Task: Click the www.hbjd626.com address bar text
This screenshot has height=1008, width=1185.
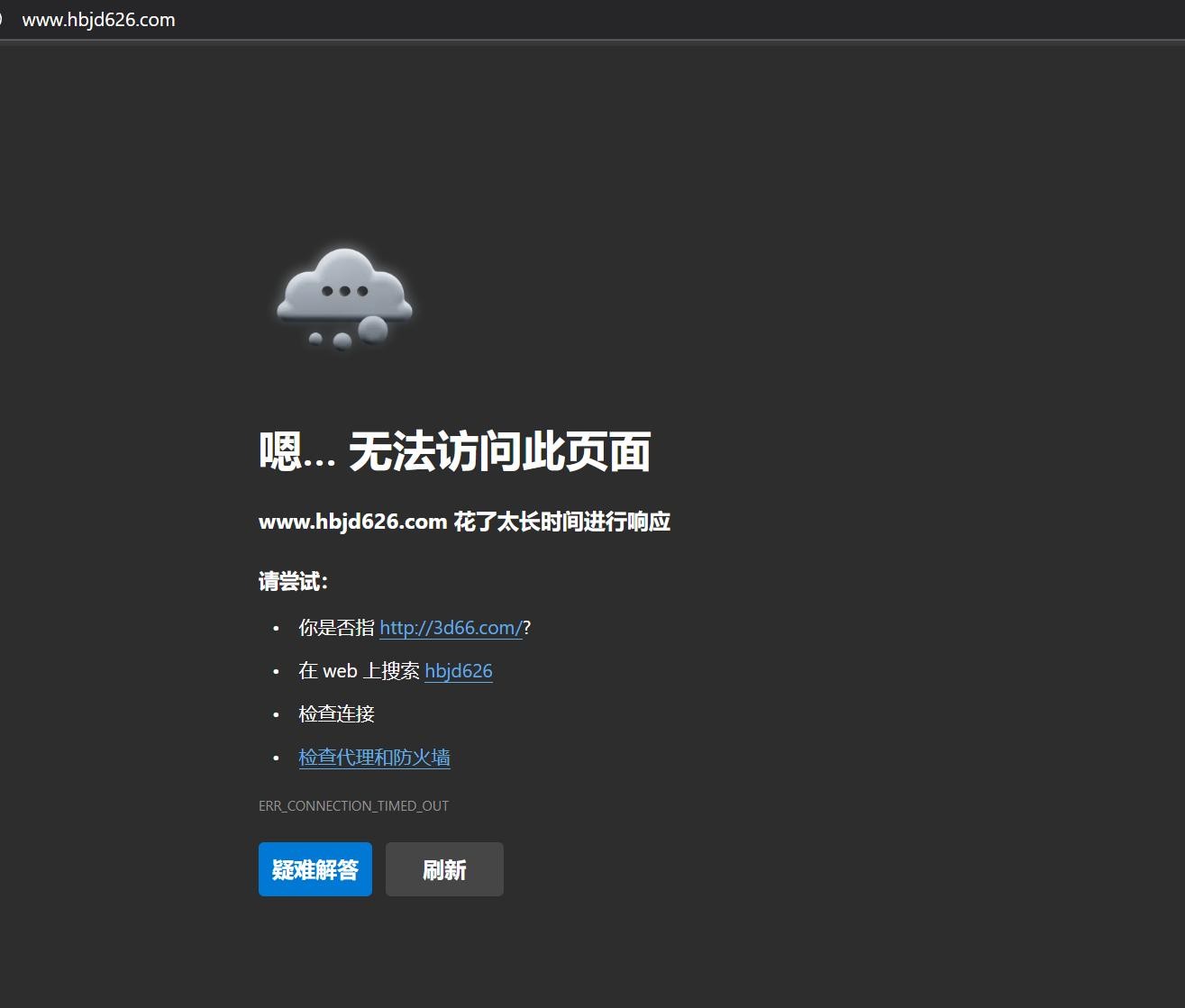Action: (98, 20)
